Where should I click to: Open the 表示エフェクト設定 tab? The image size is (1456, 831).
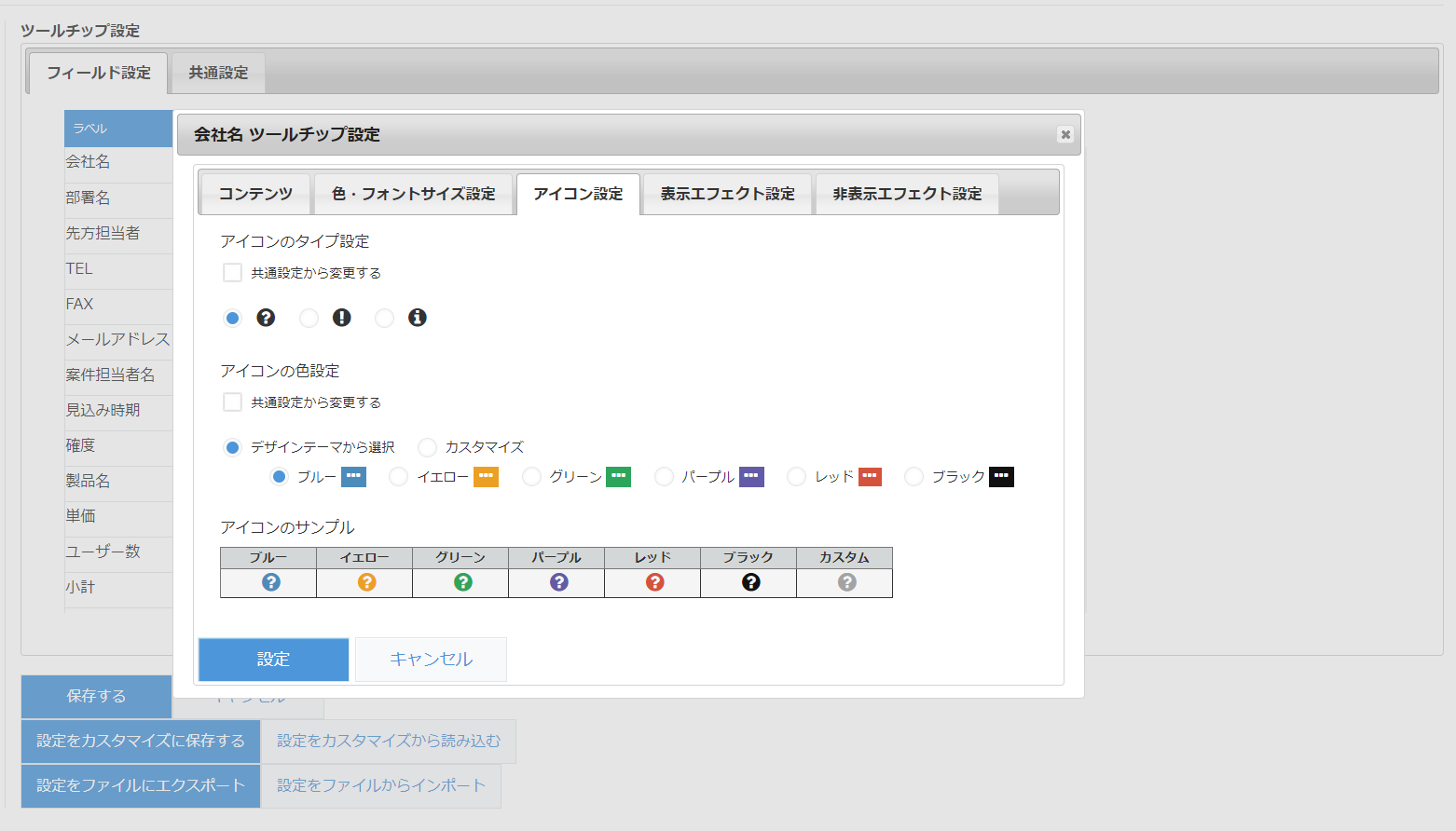pos(727,193)
